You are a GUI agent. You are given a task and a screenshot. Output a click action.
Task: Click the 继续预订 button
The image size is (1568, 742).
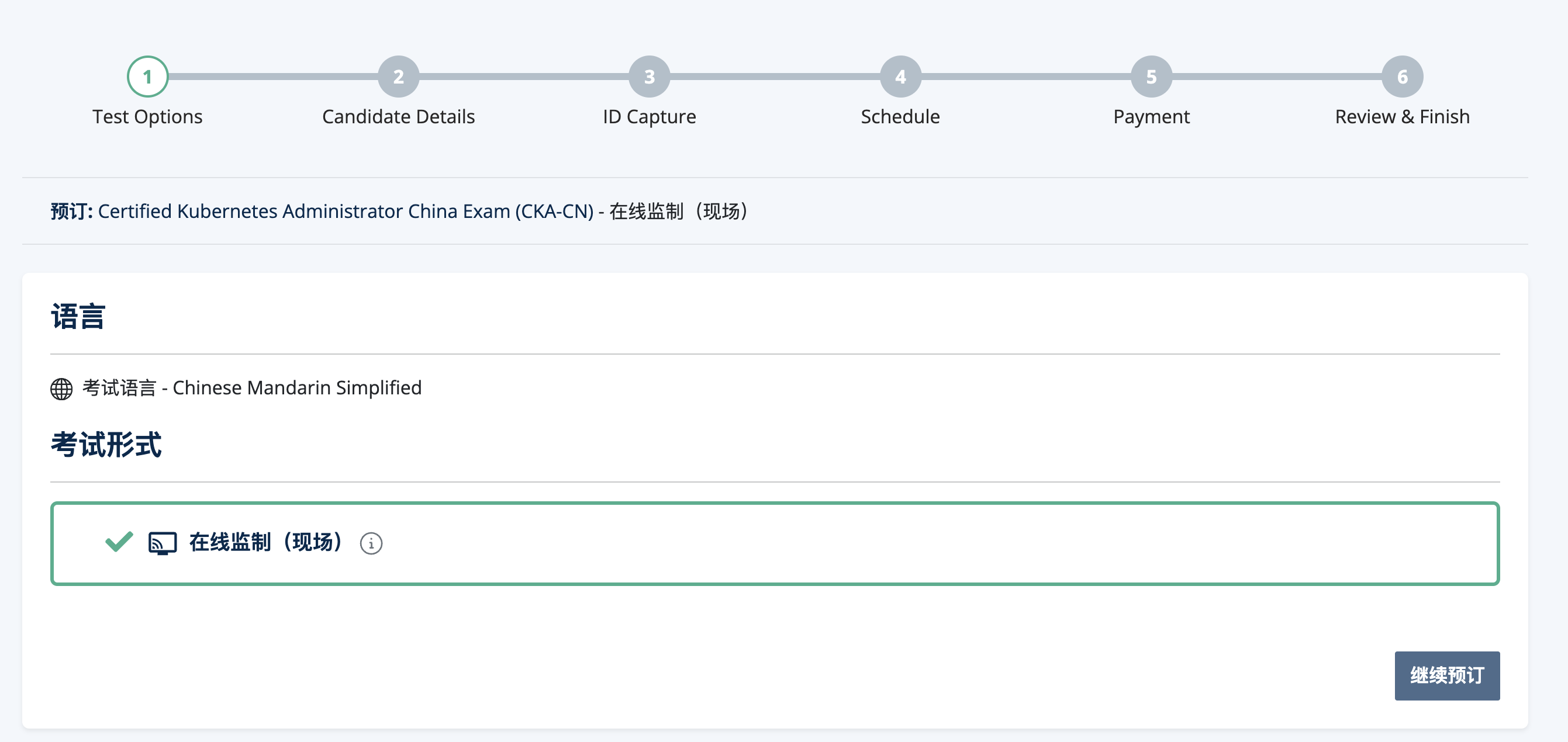point(1447,676)
